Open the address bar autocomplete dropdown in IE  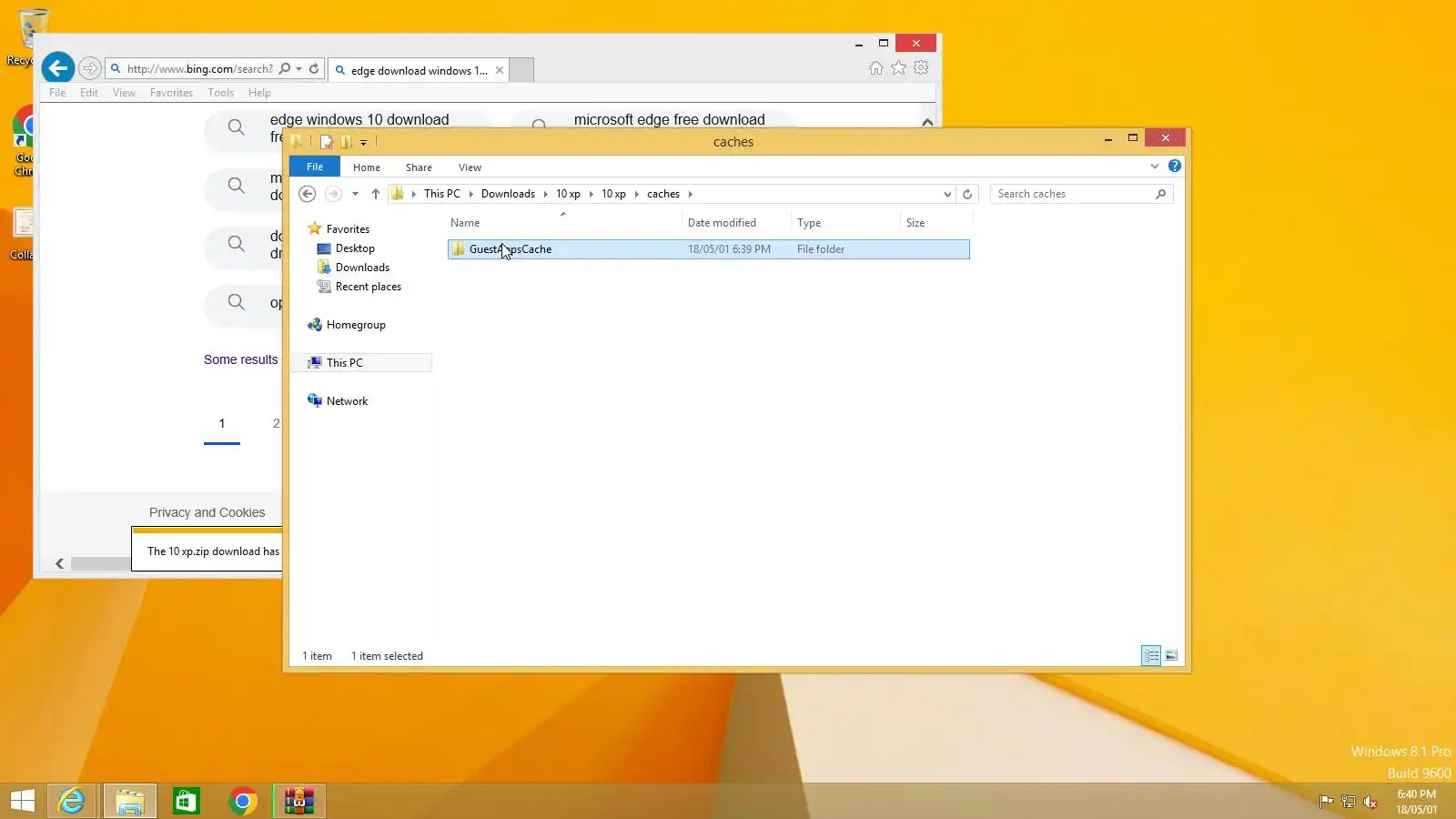[x=298, y=68]
